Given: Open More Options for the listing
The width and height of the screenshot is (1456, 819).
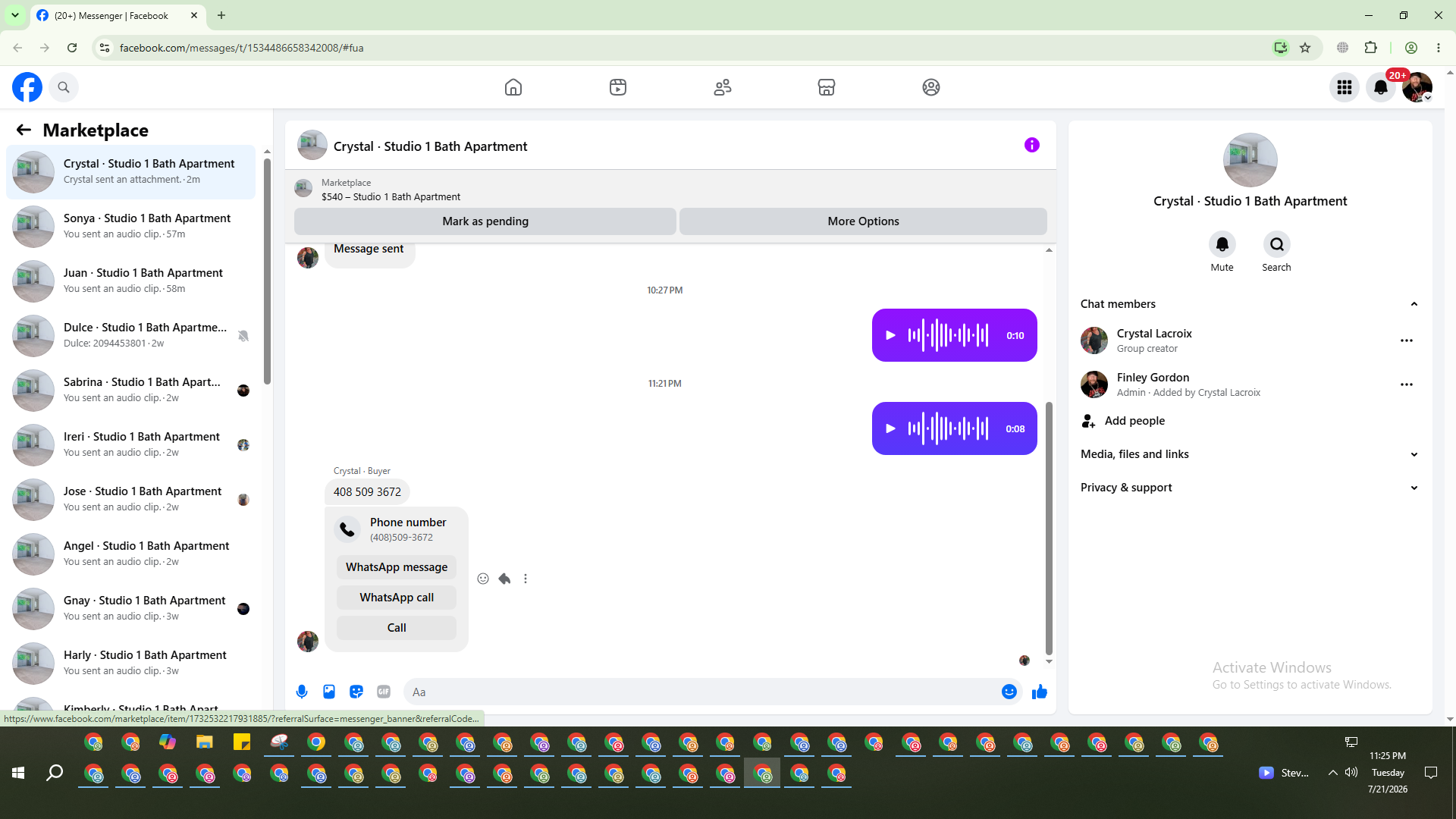Looking at the screenshot, I should point(863,221).
